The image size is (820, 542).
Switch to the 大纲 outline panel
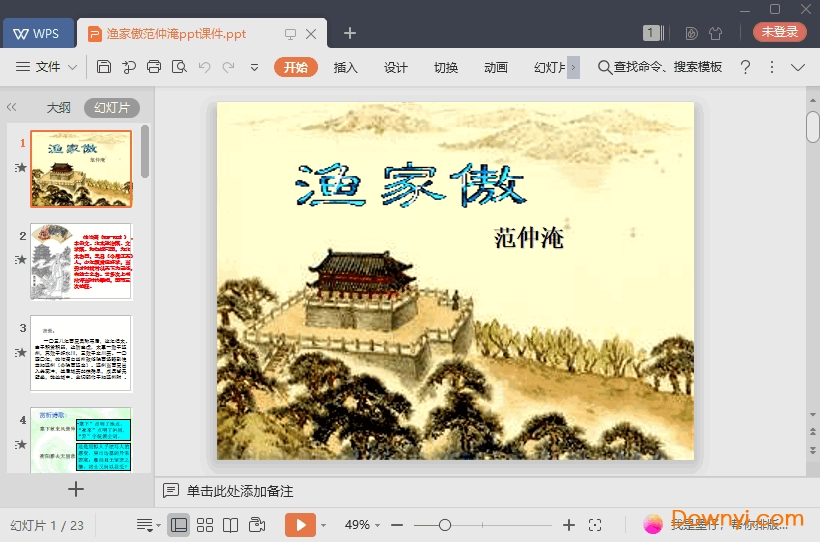pos(59,108)
